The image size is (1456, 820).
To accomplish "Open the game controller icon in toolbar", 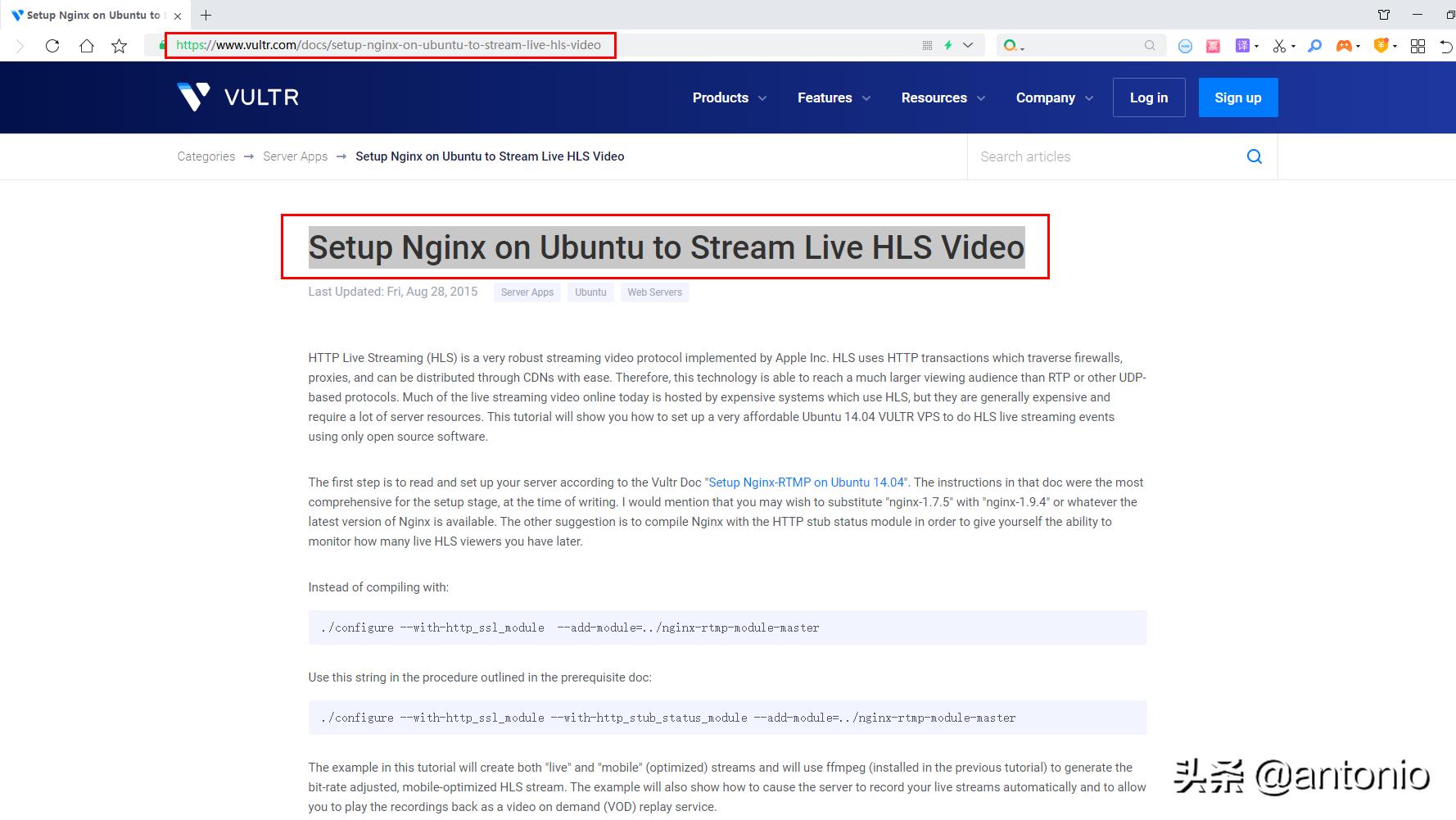I will click(1344, 46).
